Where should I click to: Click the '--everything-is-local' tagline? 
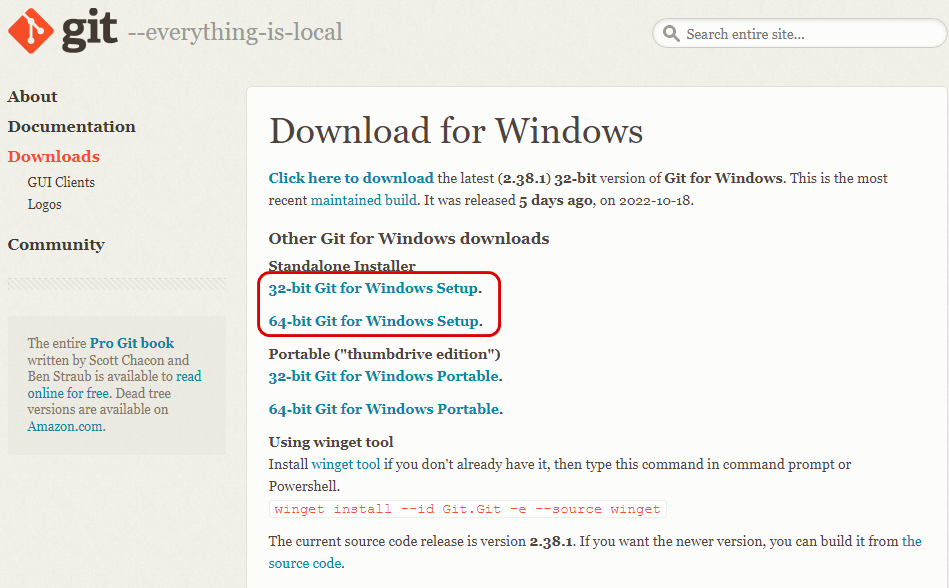click(235, 32)
